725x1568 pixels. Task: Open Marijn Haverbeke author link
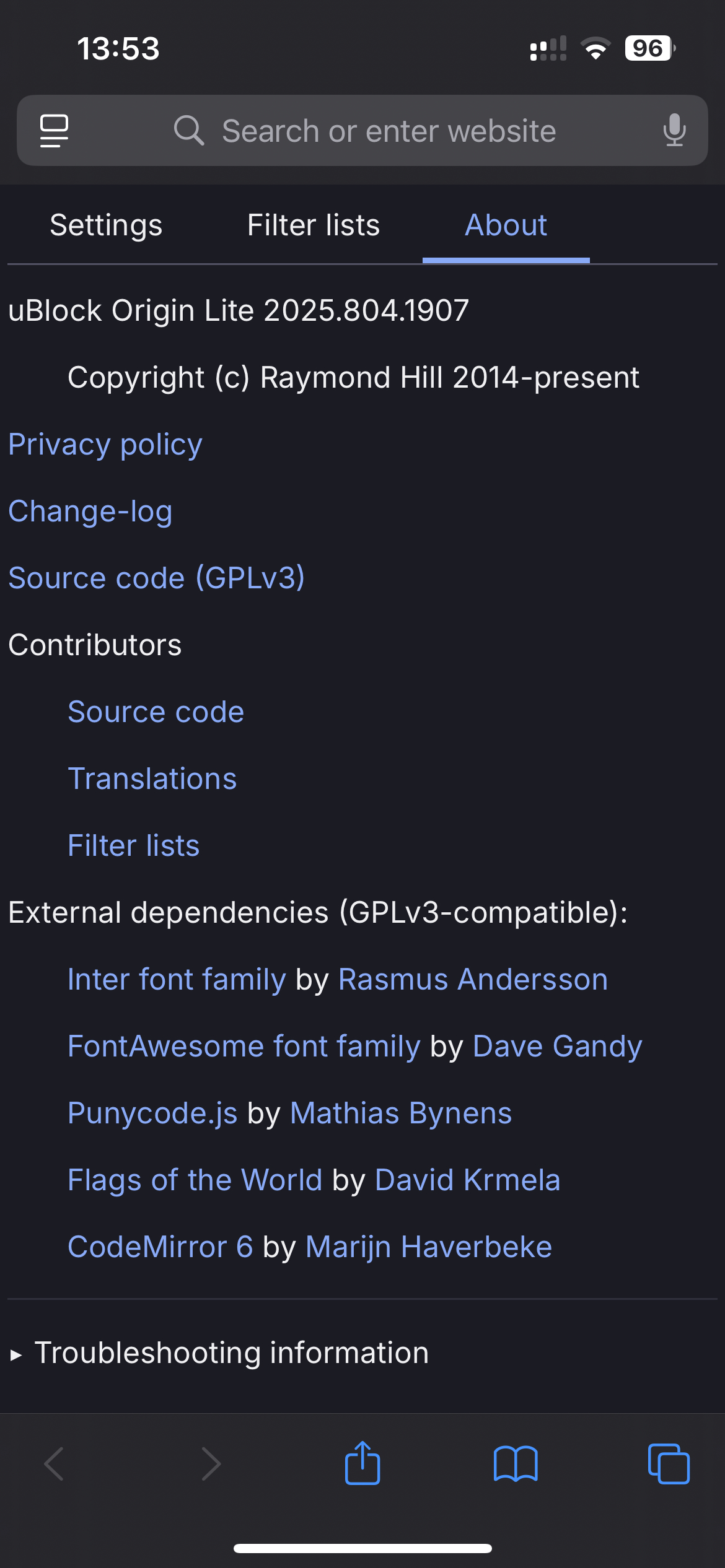pyautogui.click(x=429, y=1247)
